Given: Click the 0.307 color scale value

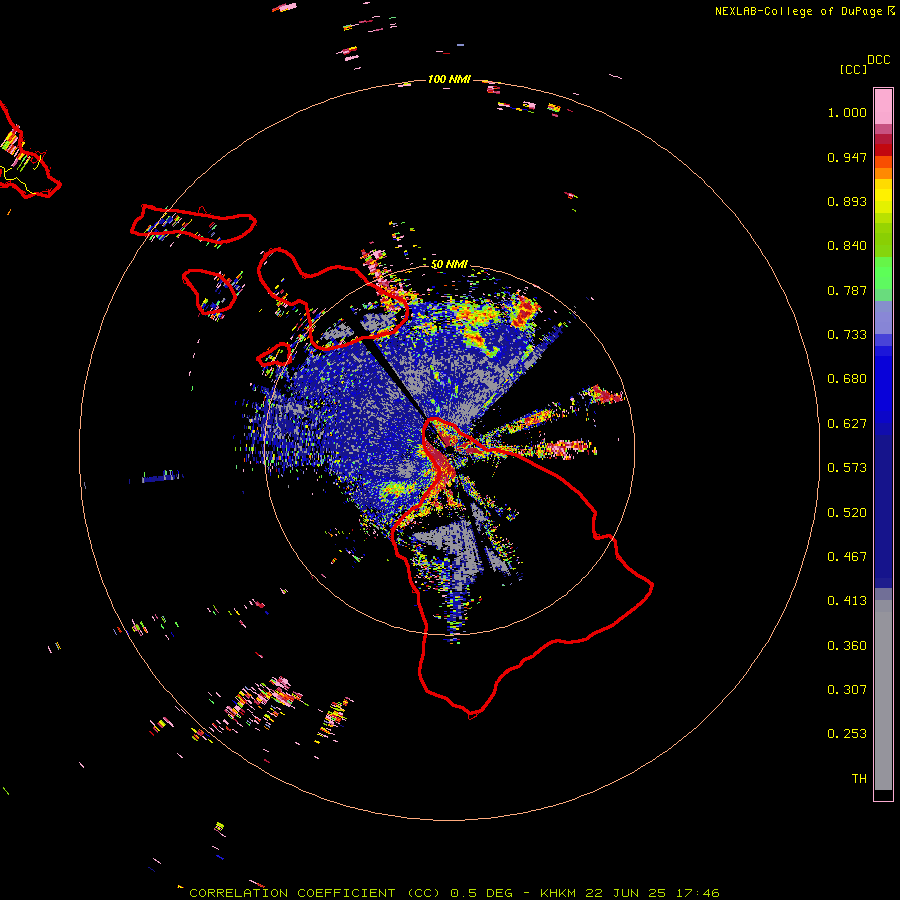Looking at the screenshot, I should [847, 690].
